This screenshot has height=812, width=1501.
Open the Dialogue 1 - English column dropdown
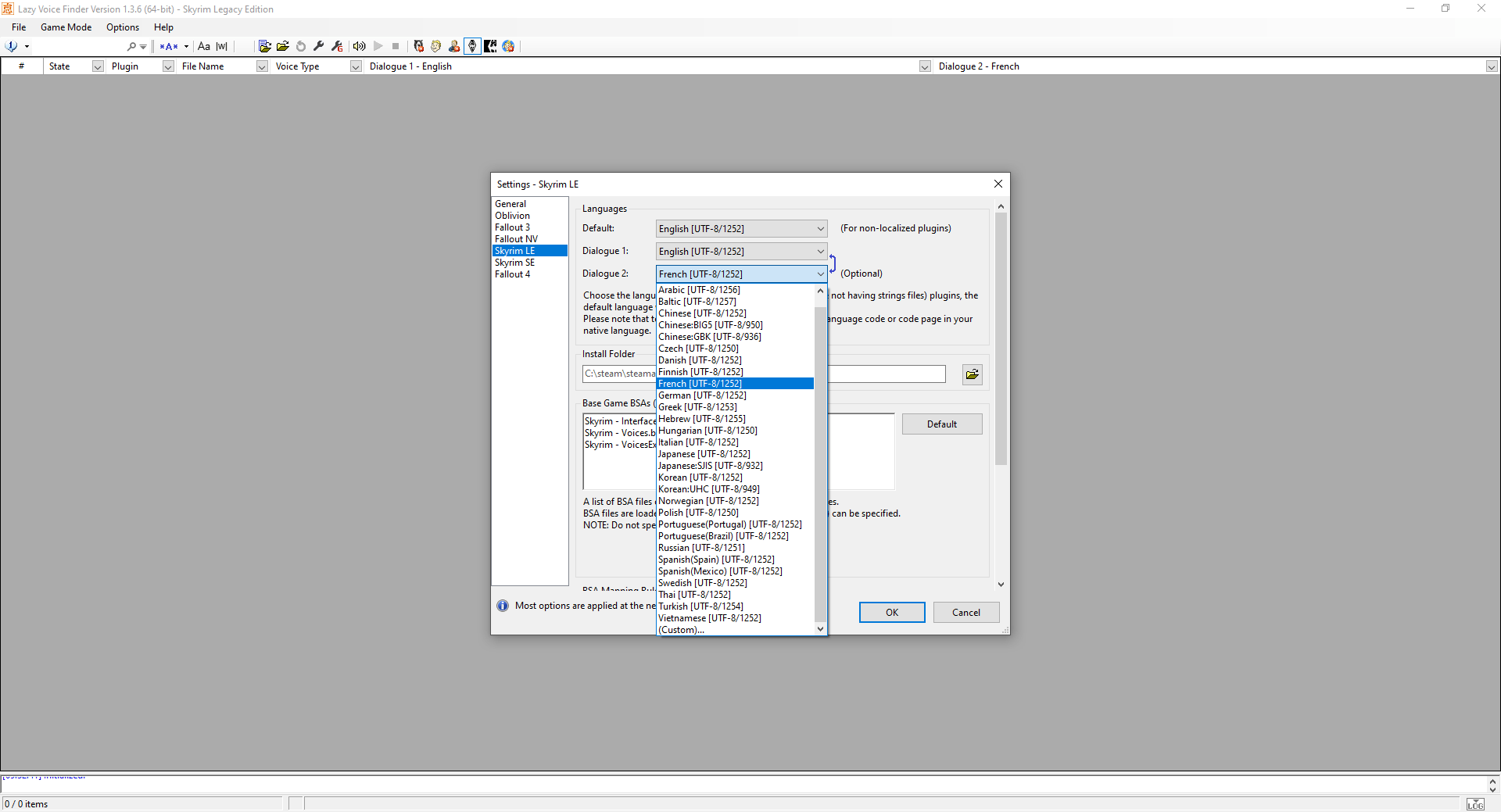[x=925, y=66]
